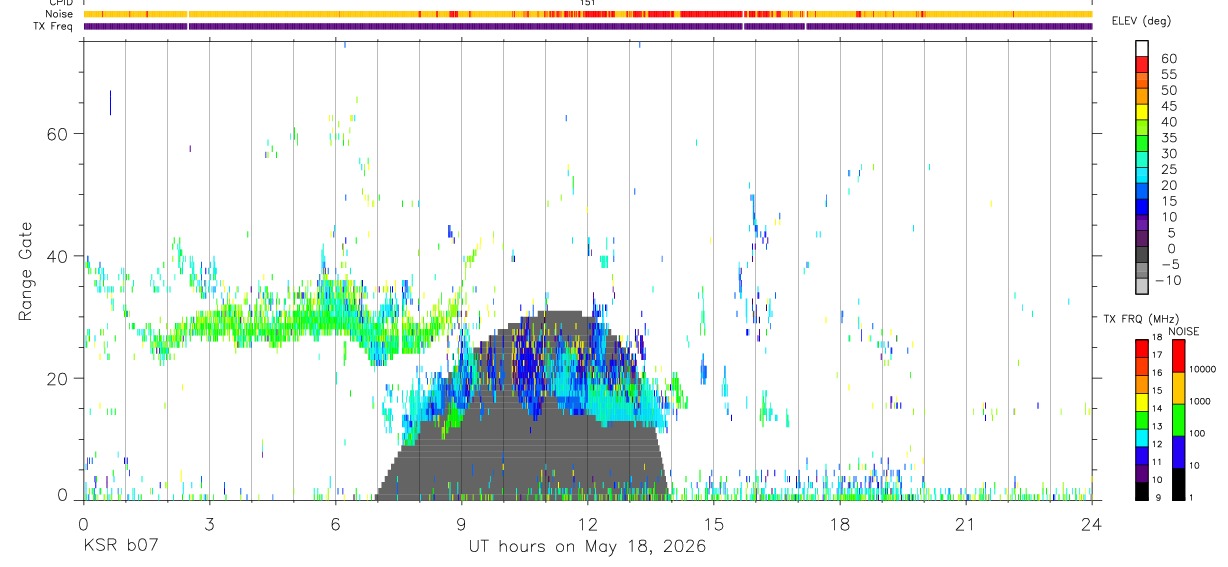Click the 'Noise' row label at top
1228x567 pixels.
59,14
